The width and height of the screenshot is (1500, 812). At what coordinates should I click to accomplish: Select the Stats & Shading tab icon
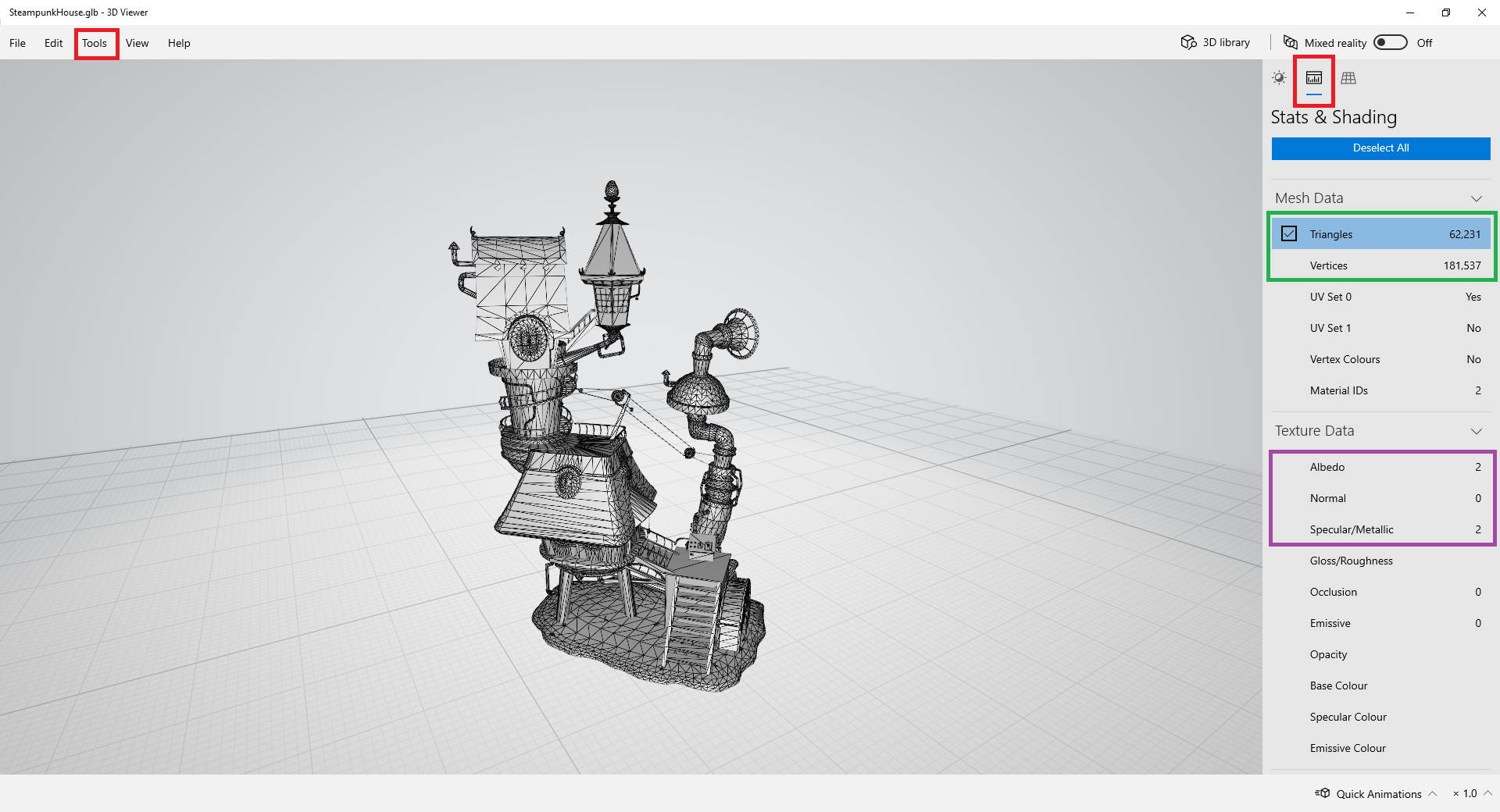point(1314,77)
